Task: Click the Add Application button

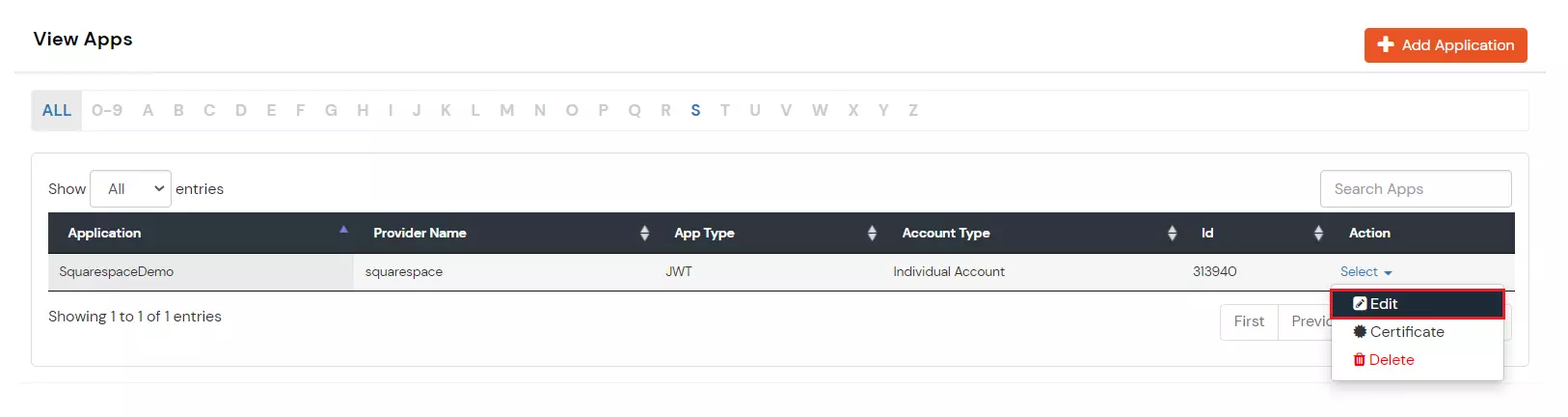Action: click(1445, 45)
